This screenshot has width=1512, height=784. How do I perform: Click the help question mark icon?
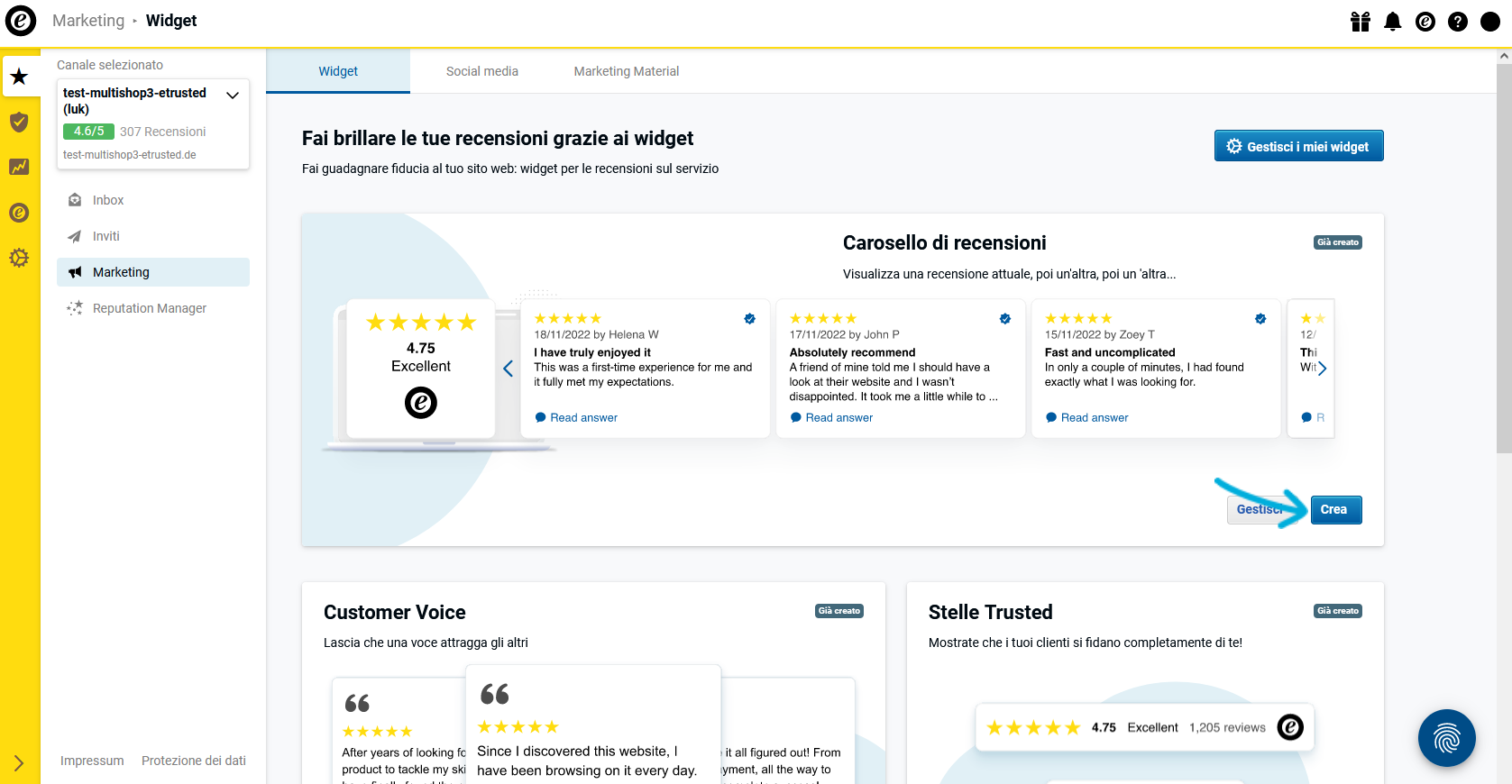[1458, 22]
